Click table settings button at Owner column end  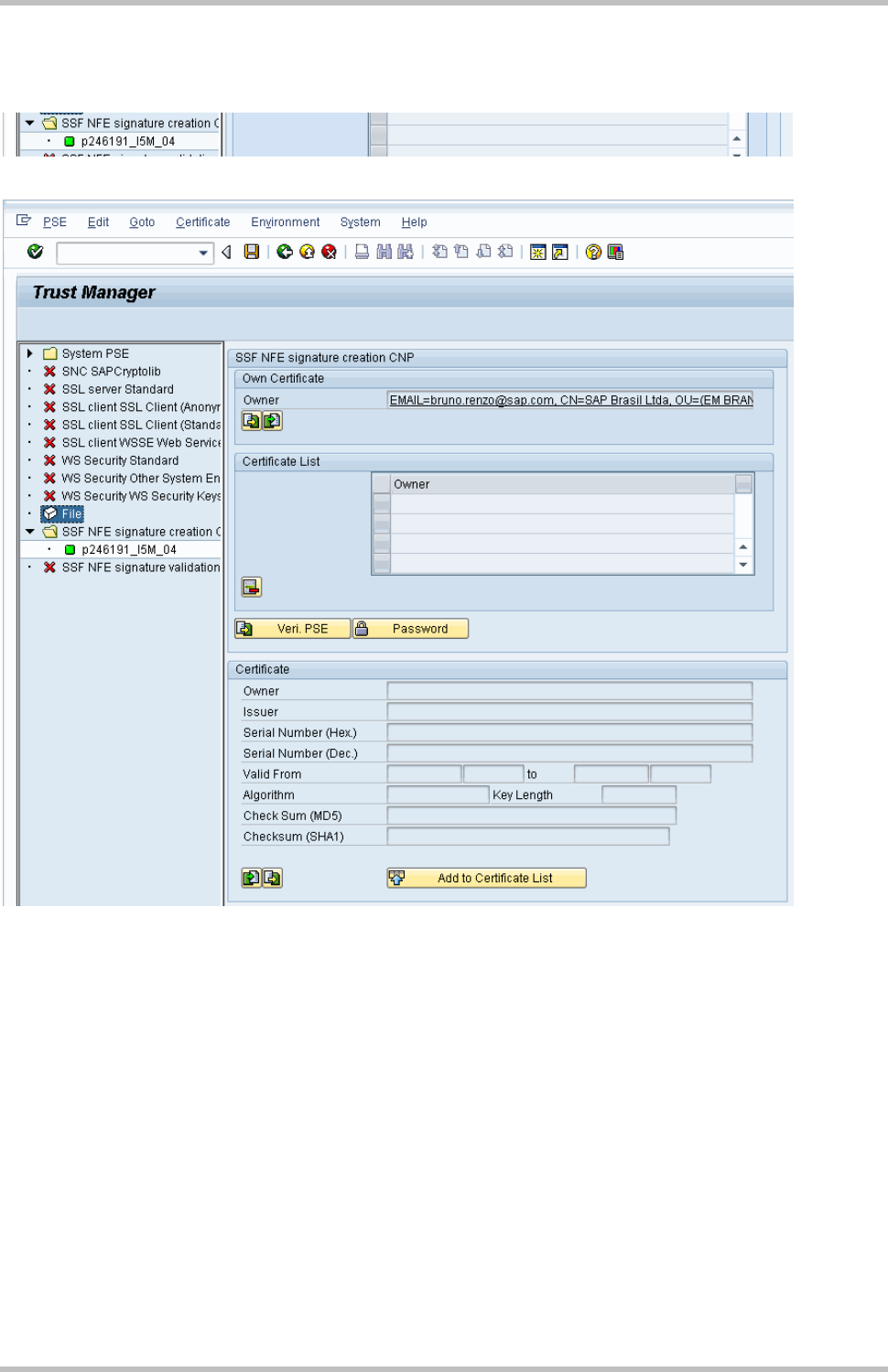click(x=743, y=484)
